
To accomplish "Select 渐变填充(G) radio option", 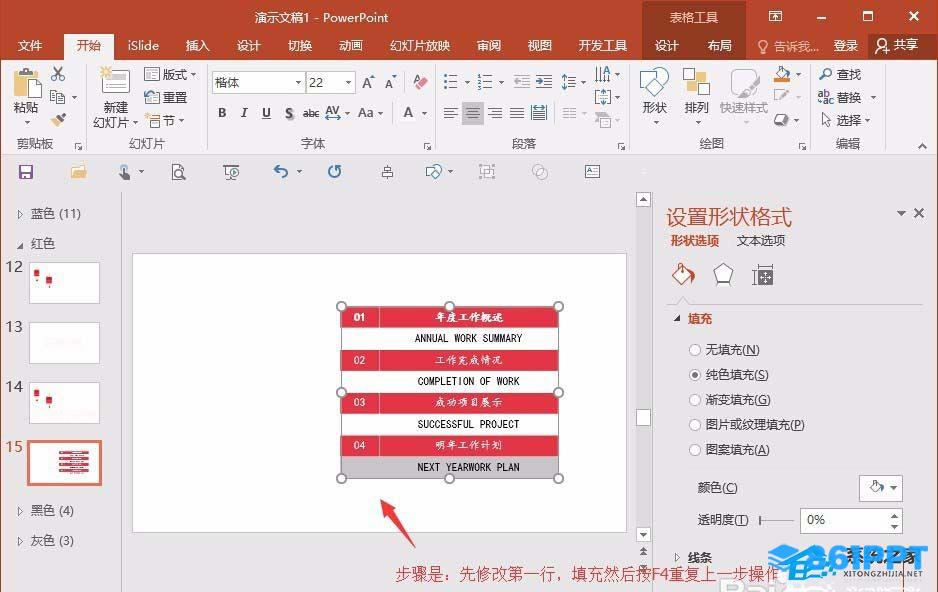I will [695, 400].
